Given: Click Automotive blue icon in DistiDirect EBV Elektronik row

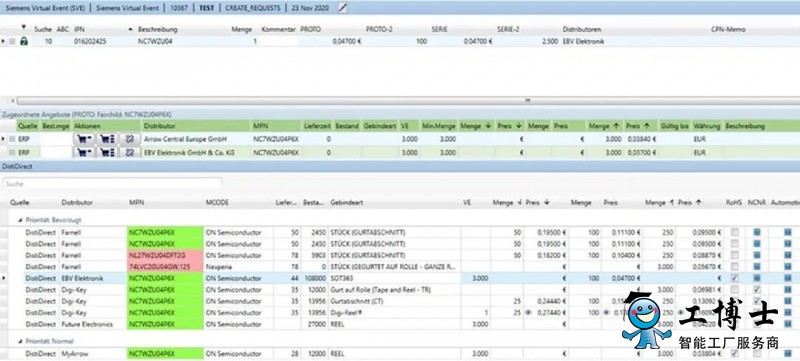Looking at the screenshot, I should tap(788, 278).
